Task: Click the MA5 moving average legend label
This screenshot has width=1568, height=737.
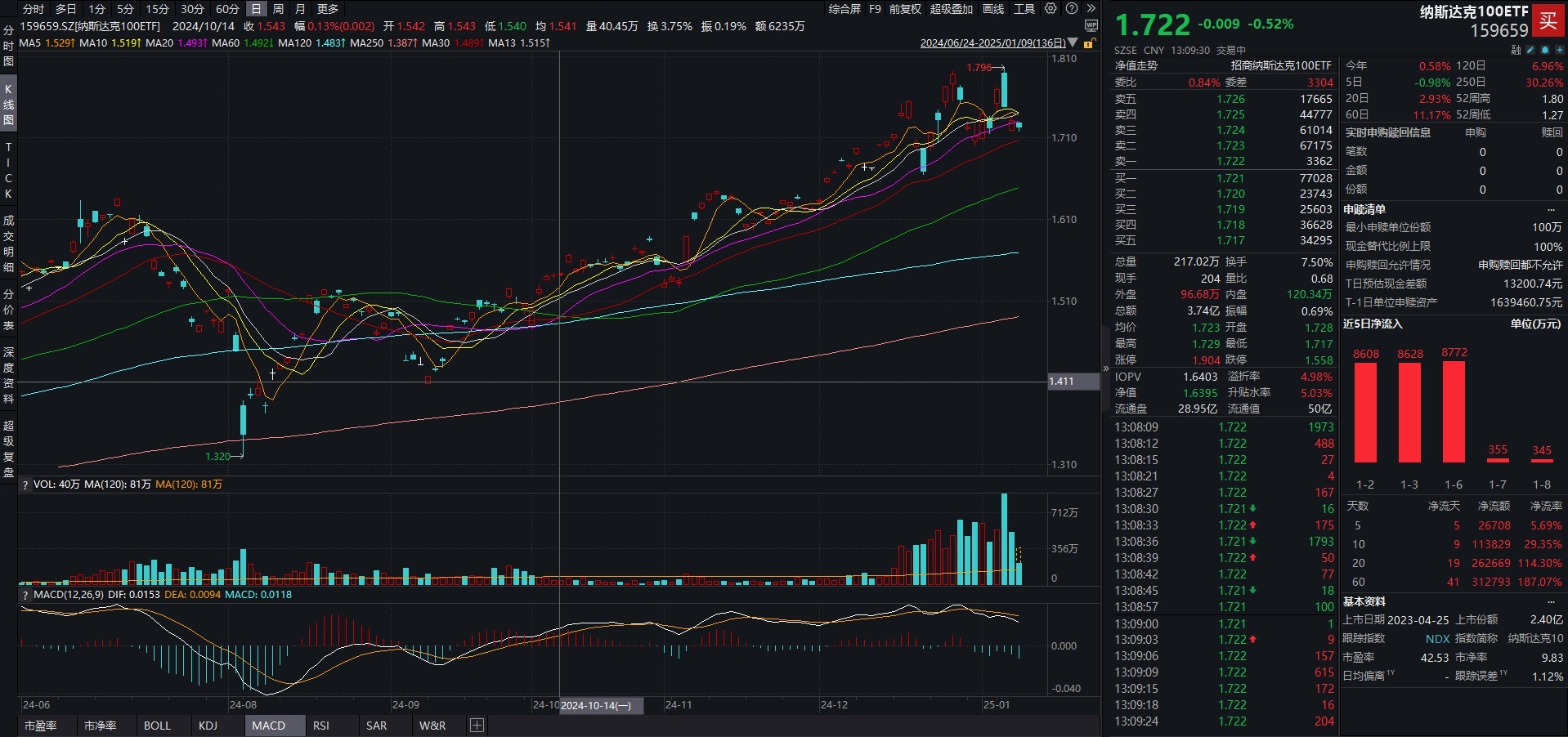Action: 30,43
